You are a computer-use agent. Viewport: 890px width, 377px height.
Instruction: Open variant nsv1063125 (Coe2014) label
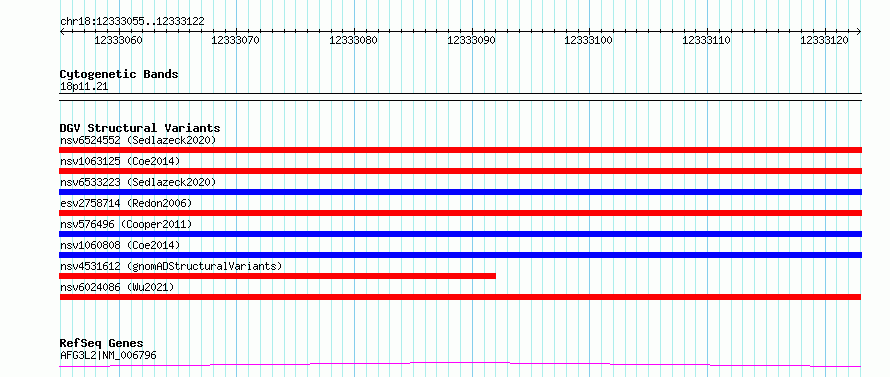(x=120, y=161)
